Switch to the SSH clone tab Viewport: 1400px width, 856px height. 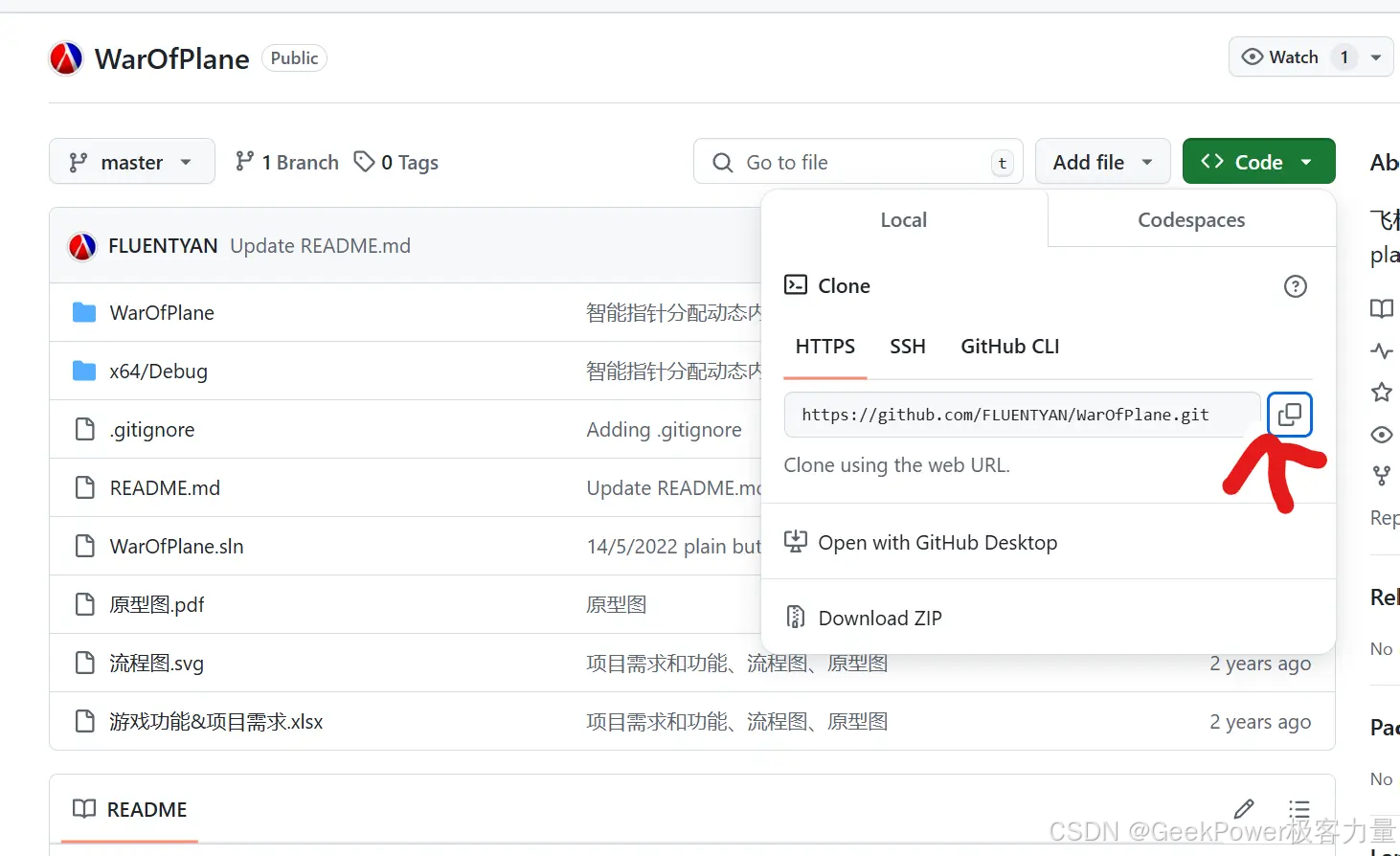(907, 347)
